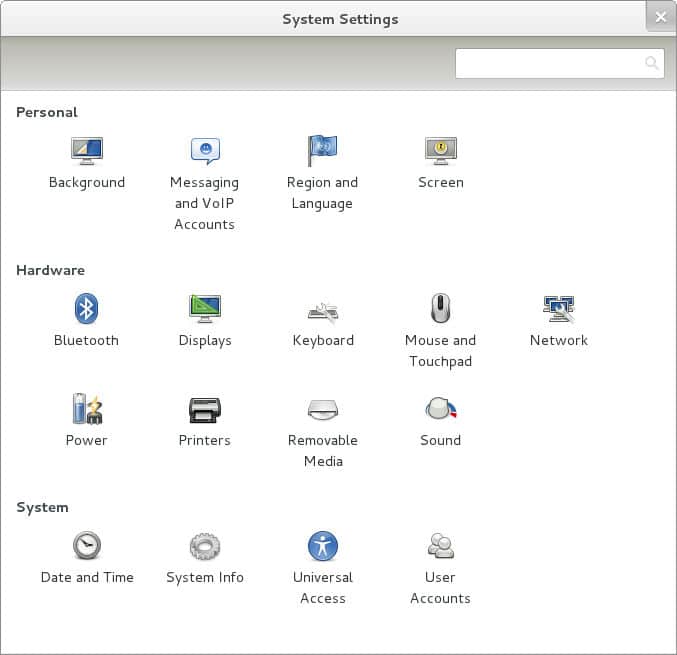The image size is (677, 655).
Task: Click the settings search field
Action: (548, 64)
